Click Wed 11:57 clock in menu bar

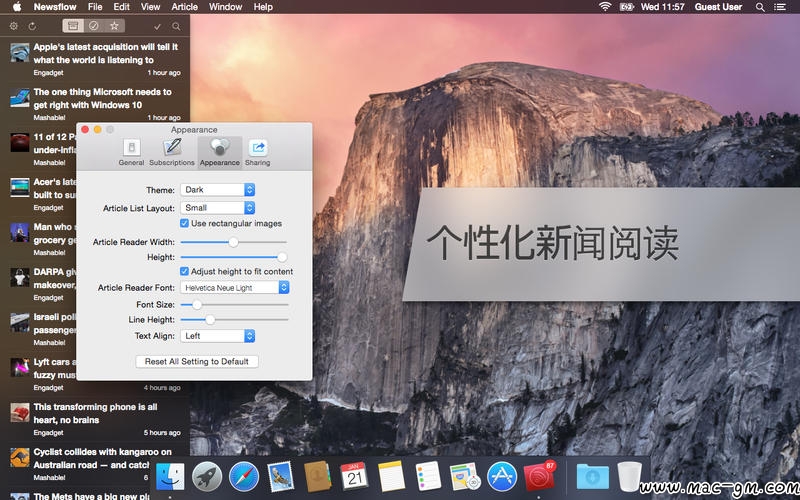[662, 7]
